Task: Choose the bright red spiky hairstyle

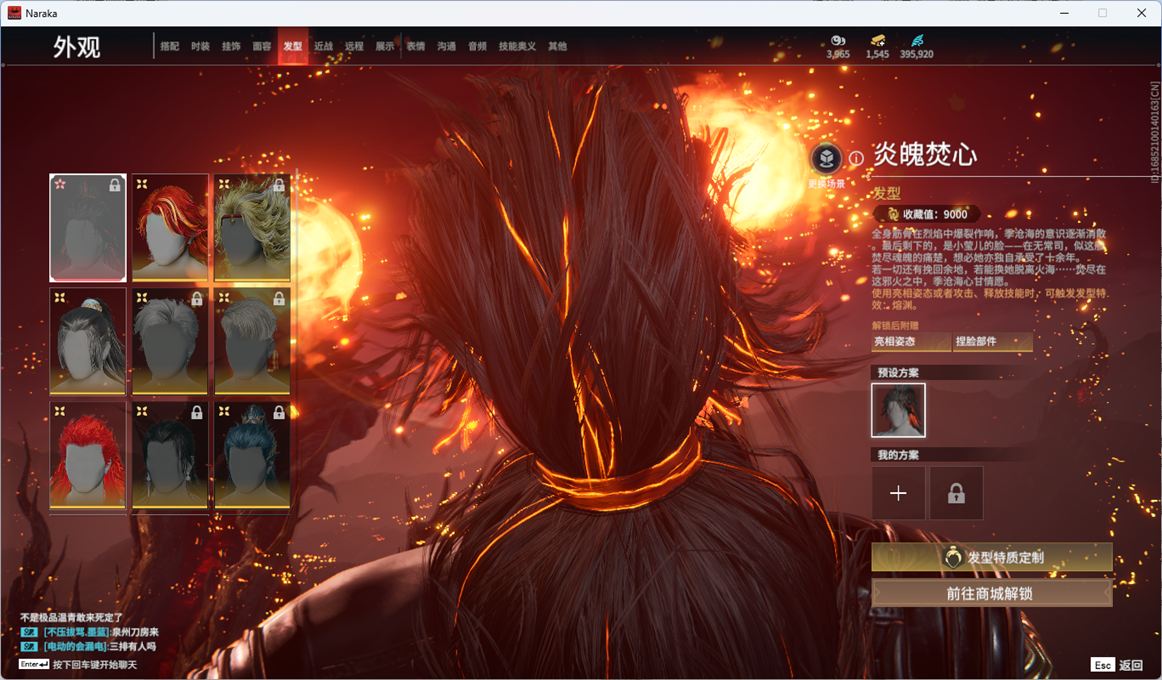Action: pos(88,455)
